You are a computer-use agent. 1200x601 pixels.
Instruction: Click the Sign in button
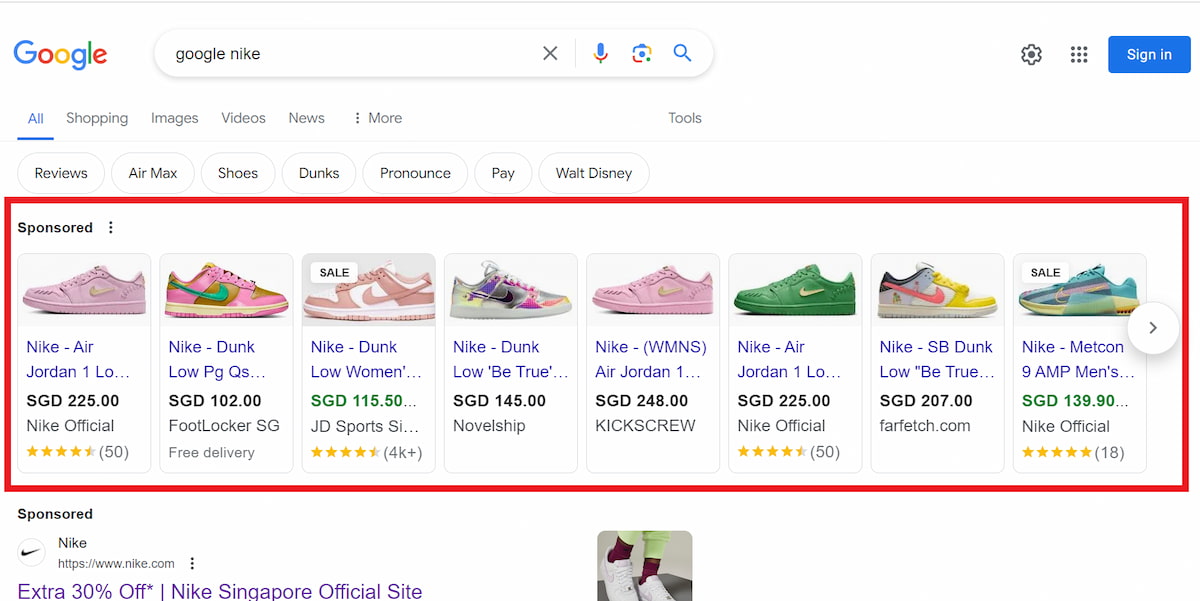[x=1148, y=55]
